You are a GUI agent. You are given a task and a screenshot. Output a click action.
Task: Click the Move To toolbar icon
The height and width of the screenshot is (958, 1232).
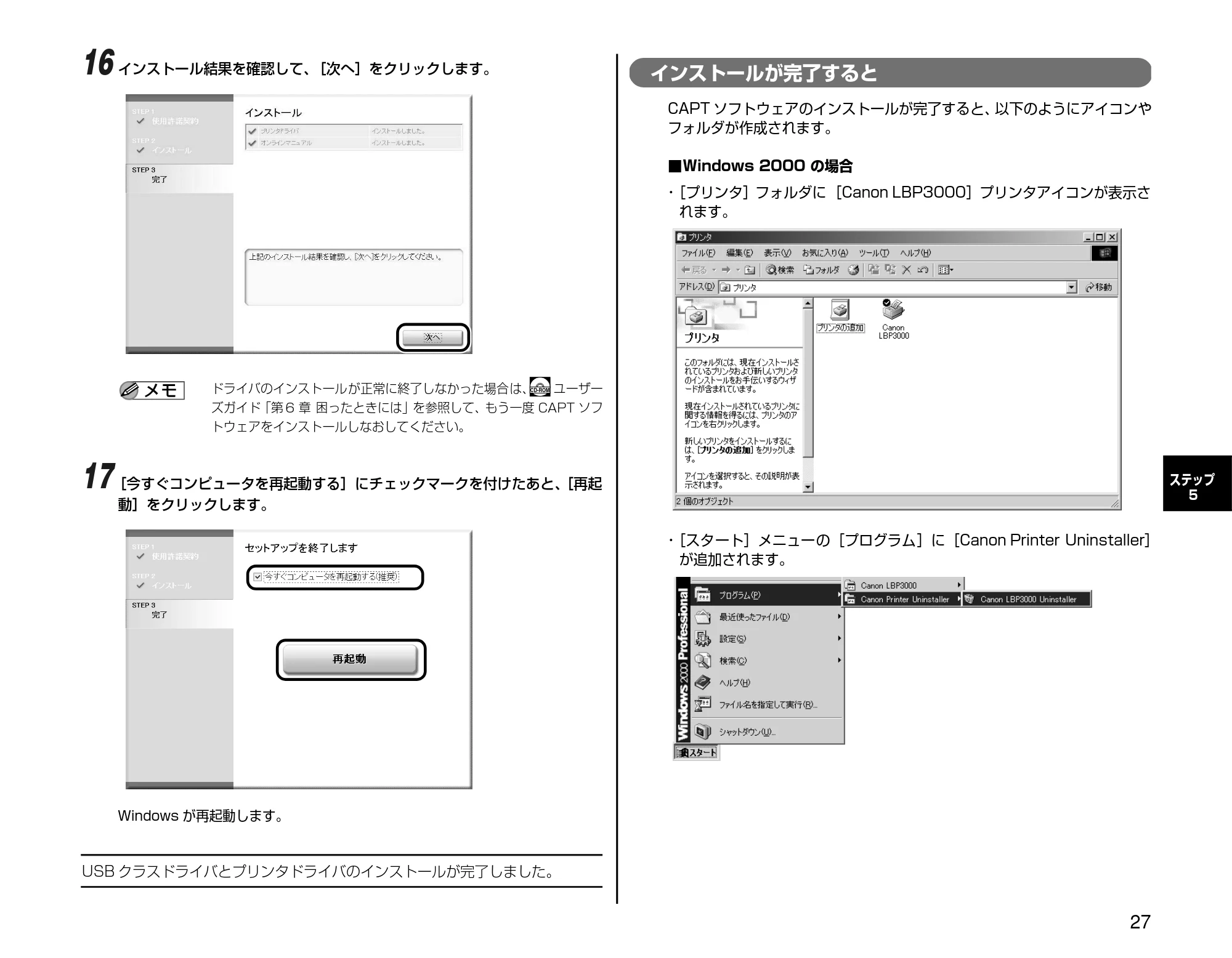[x=873, y=270]
